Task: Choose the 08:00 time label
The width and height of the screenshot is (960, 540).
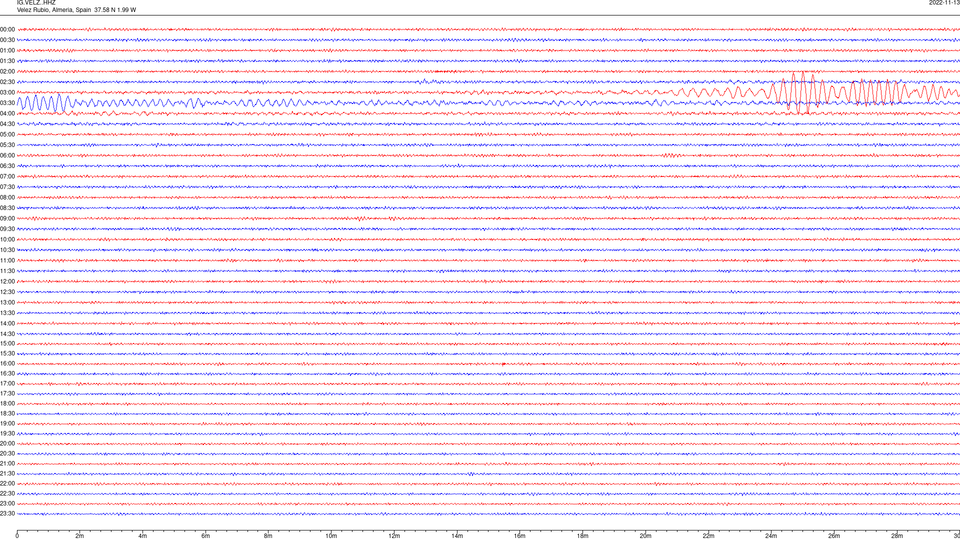Action: tap(7, 198)
